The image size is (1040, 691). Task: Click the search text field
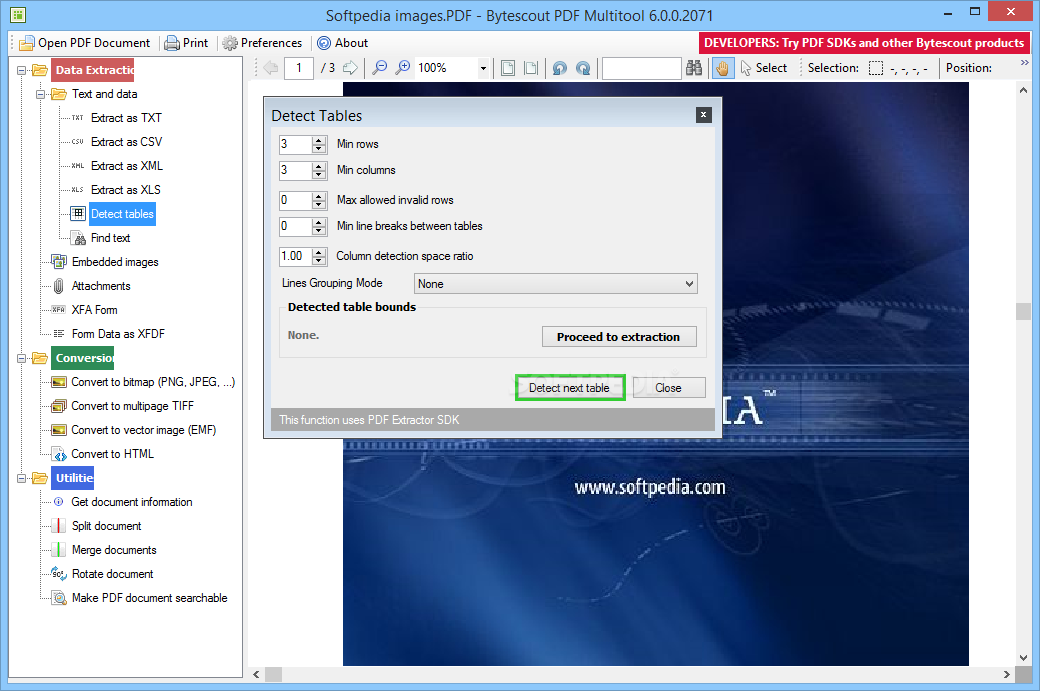click(x=641, y=68)
